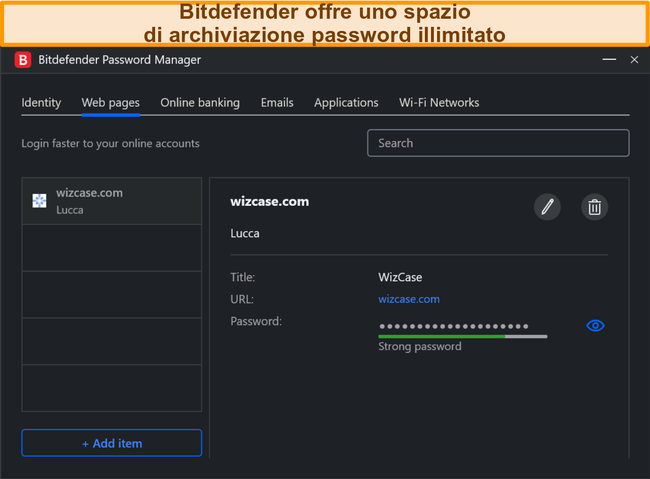Click the Bitdefender red B logo
Screen dimensions: 650x479
click(23, 60)
